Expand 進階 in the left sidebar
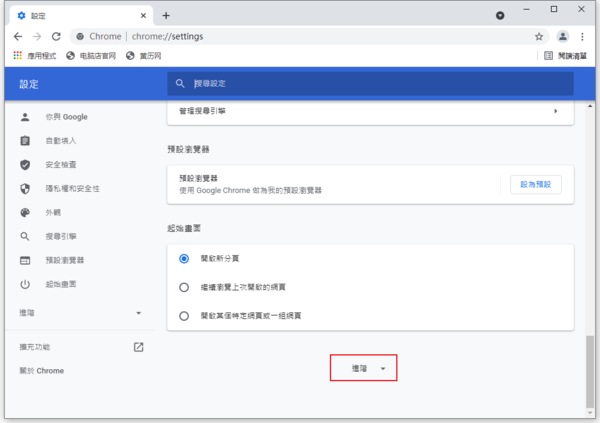600x423 pixels. tap(80, 313)
